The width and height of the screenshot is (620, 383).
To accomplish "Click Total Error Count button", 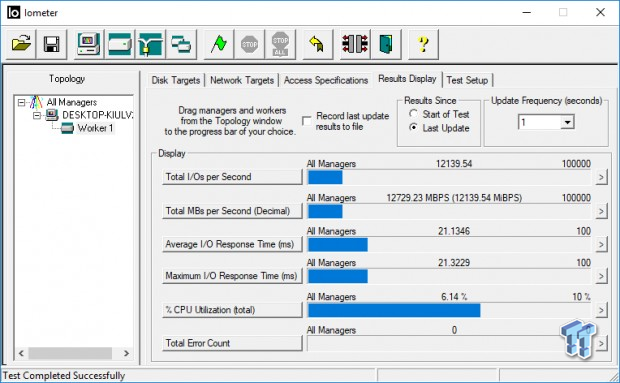I will [232, 343].
